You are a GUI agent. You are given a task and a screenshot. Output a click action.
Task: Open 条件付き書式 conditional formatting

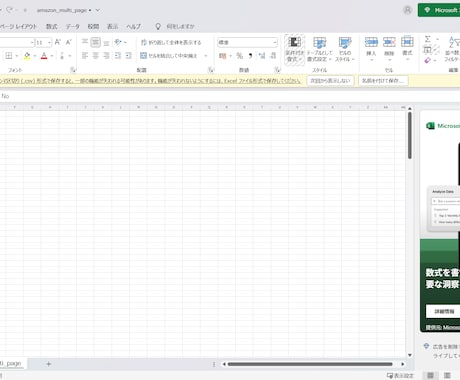click(294, 50)
